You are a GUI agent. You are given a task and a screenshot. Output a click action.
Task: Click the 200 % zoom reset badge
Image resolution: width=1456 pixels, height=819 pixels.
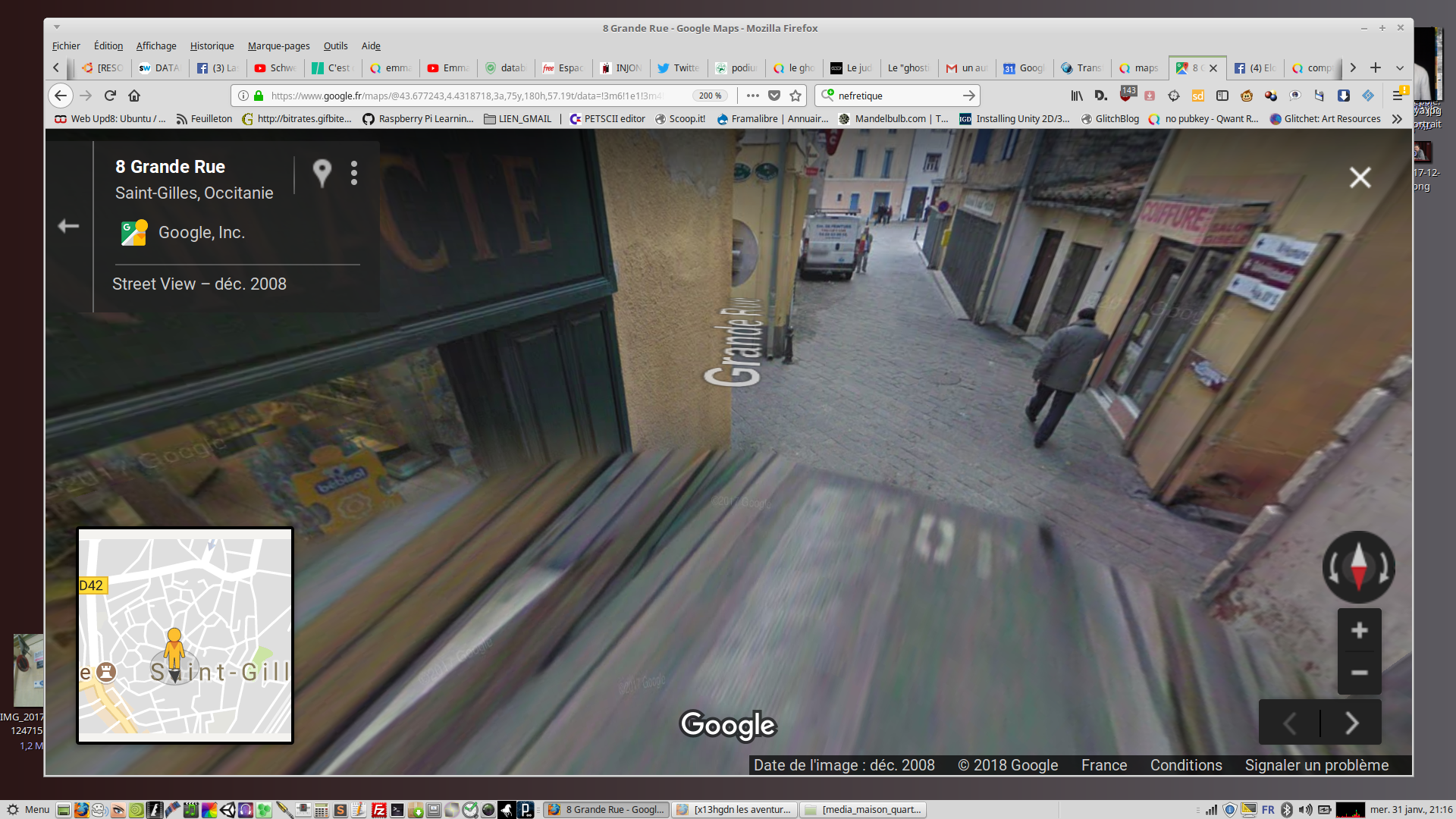tap(710, 96)
